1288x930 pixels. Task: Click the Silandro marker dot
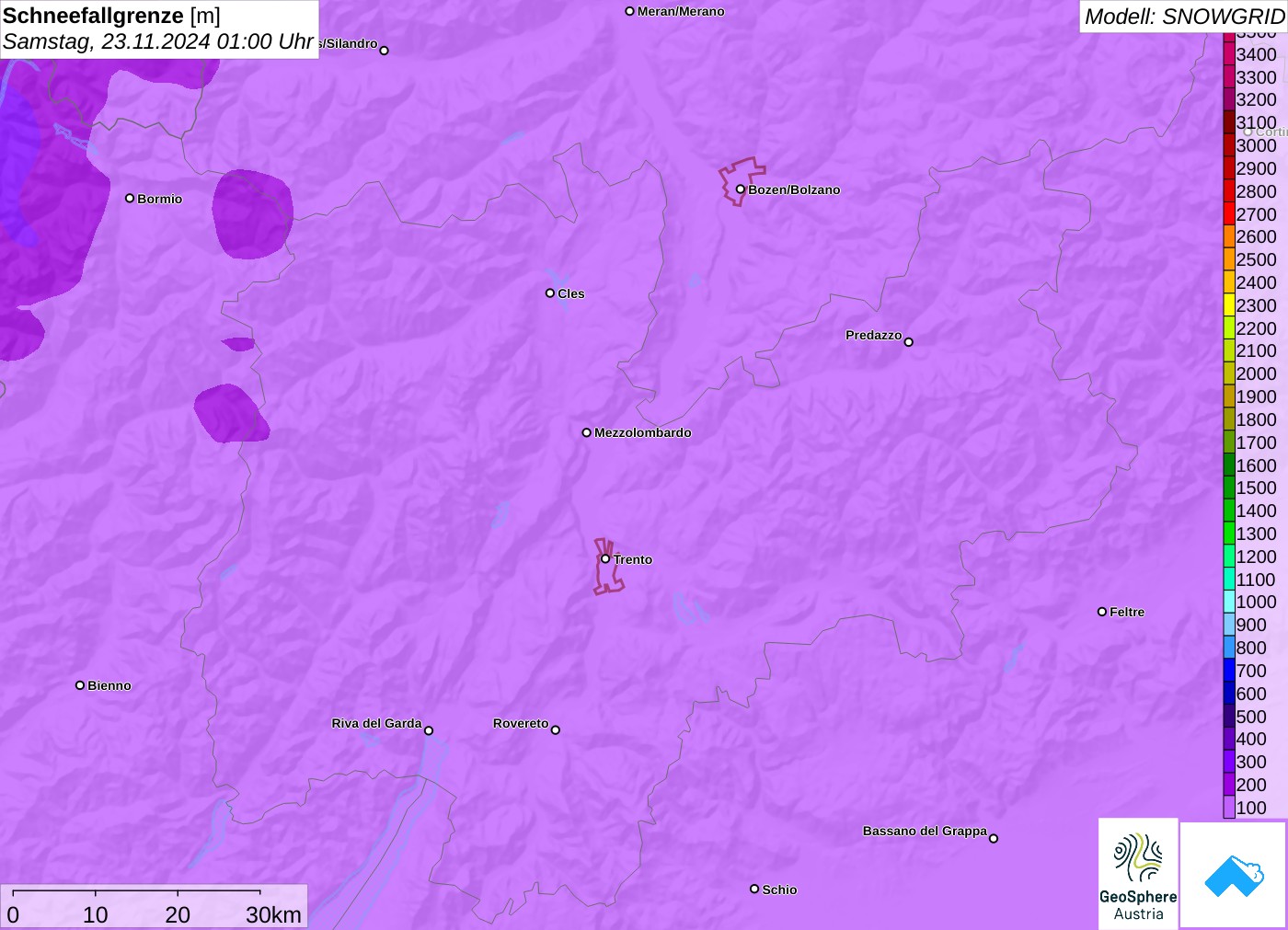click(x=385, y=51)
